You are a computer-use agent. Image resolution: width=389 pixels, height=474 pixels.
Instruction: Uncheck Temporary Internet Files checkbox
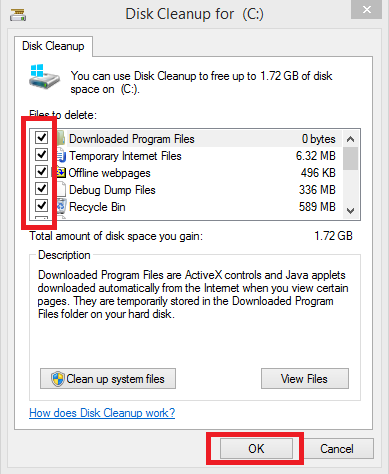42,154
